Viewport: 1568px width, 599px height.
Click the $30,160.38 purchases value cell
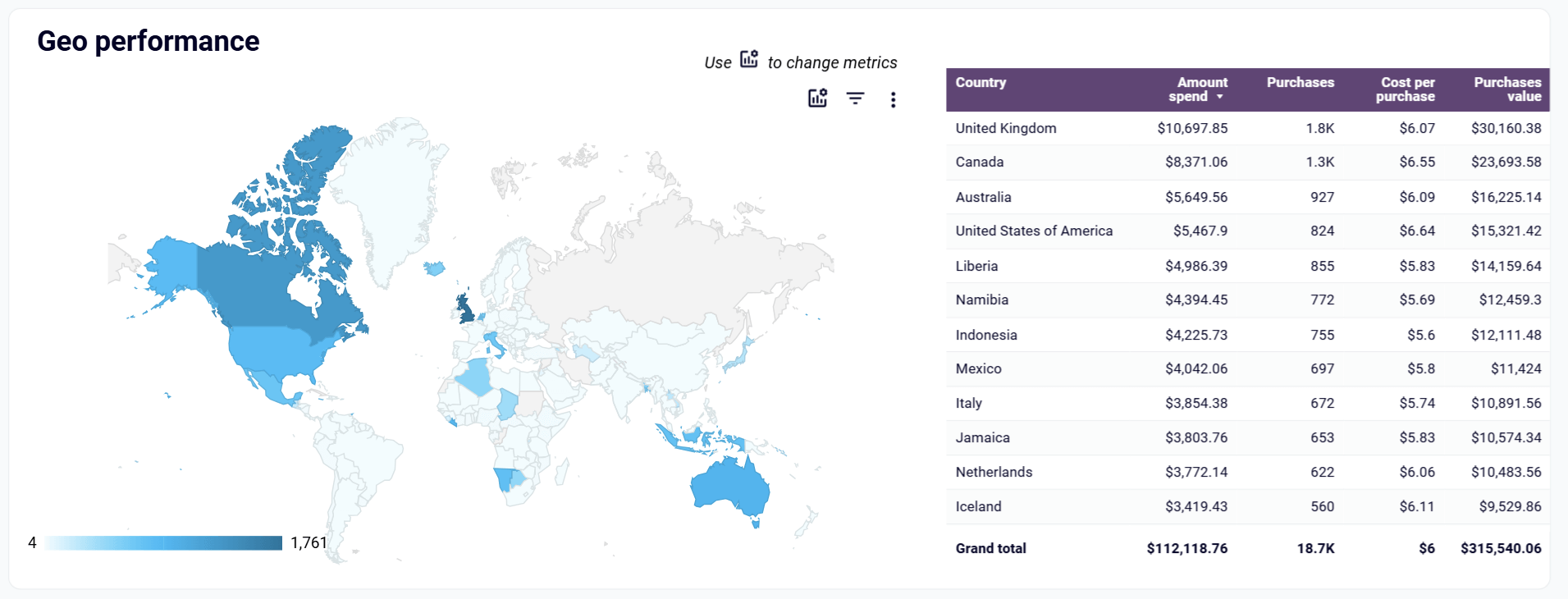[1506, 128]
